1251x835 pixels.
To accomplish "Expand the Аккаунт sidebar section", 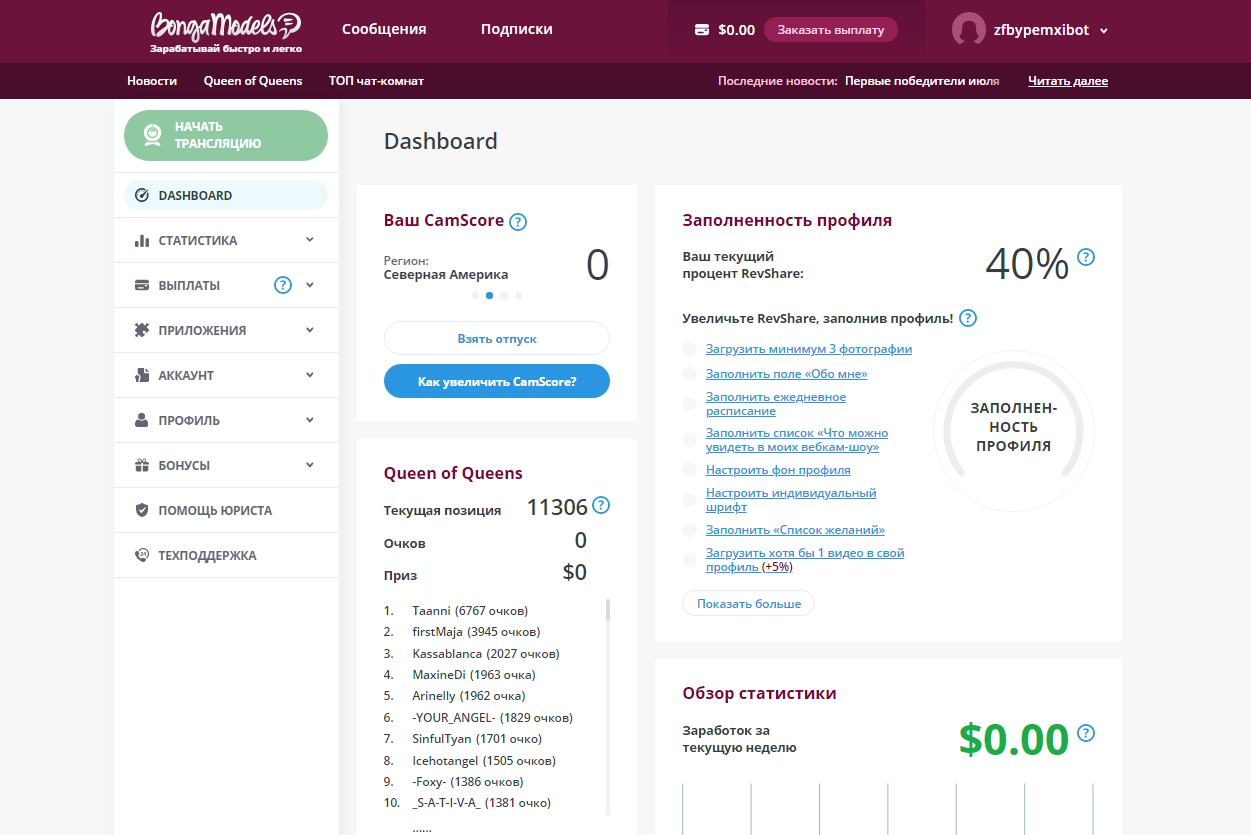I will click(x=226, y=375).
